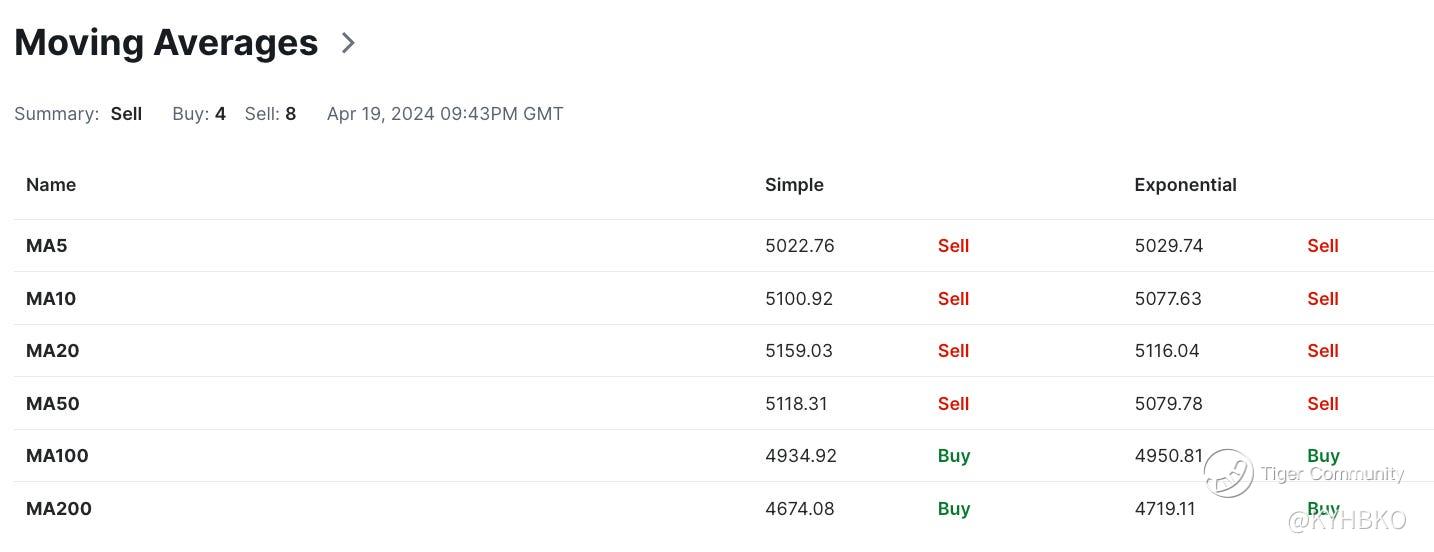Viewport: 1434px width, 552px height.
Task: Click the MA100 Simple Buy signal
Action: click(954, 456)
